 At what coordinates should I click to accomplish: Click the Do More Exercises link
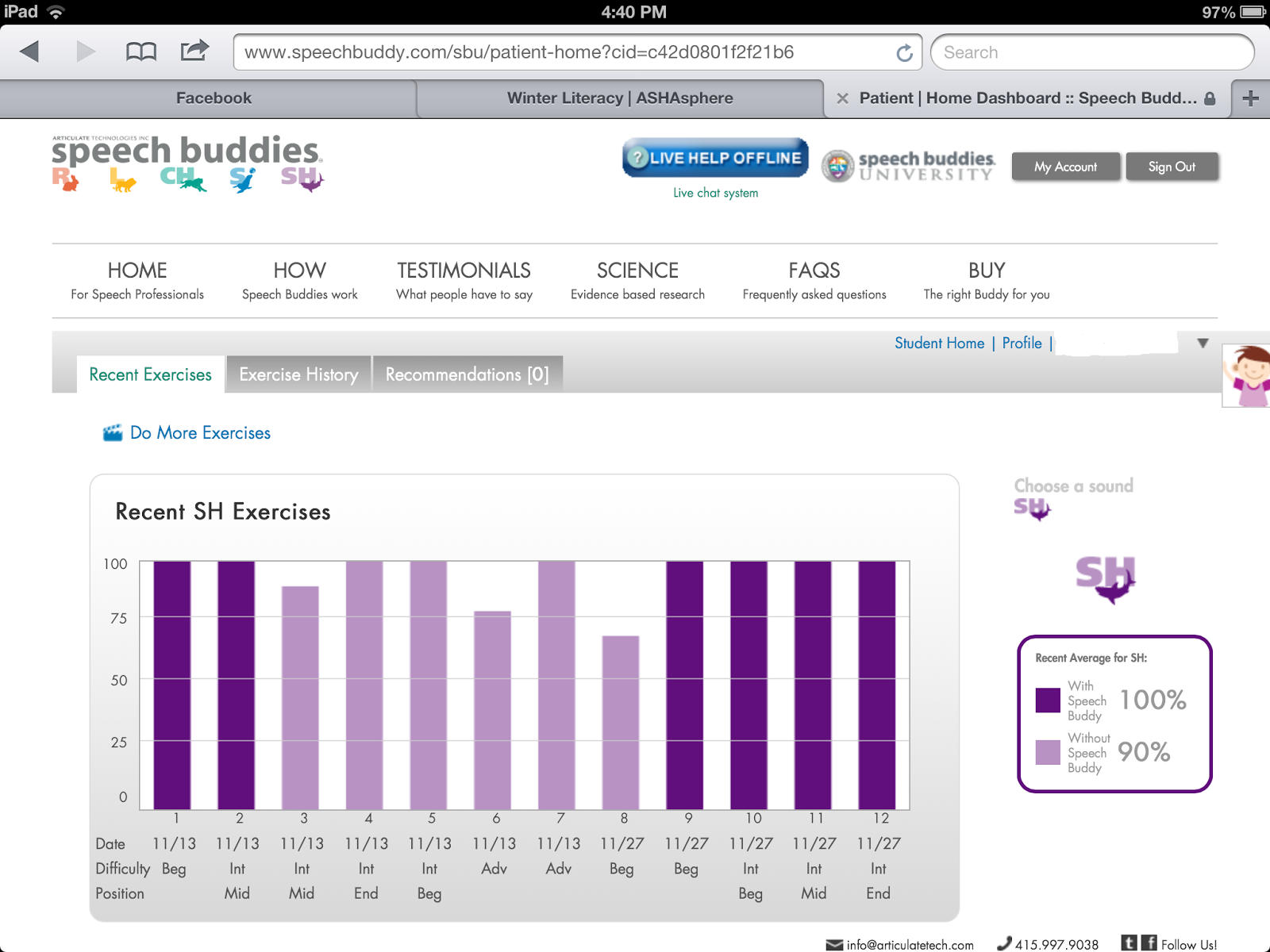200,432
